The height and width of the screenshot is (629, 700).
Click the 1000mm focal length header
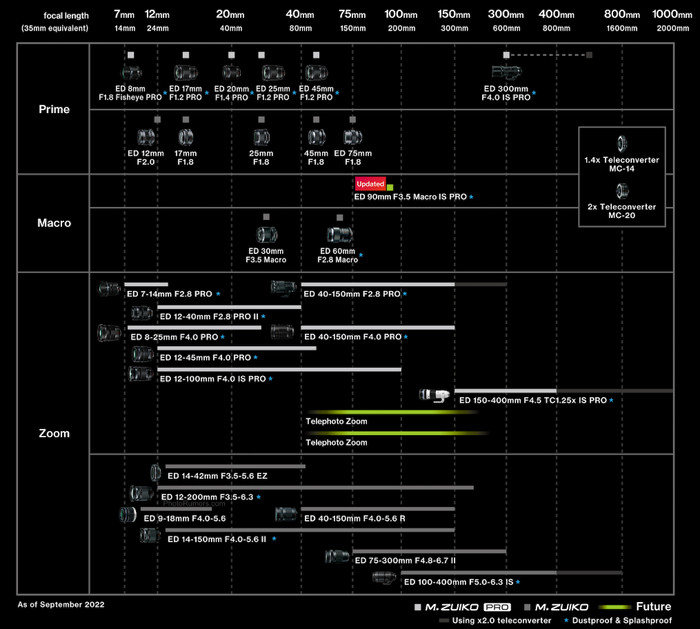coord(672,14)
